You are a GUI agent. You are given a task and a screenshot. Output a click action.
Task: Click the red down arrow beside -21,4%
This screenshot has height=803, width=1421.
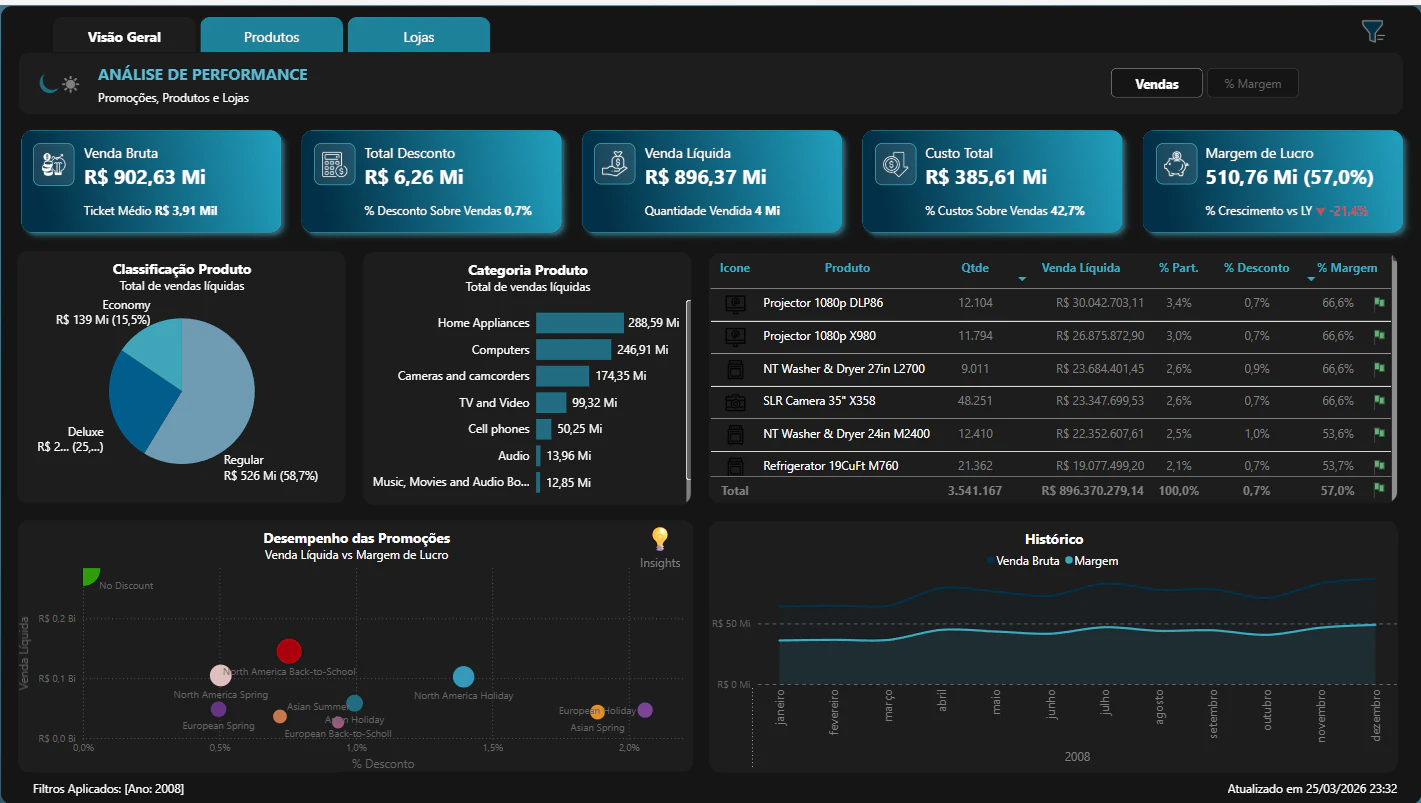click(1321, 212)
